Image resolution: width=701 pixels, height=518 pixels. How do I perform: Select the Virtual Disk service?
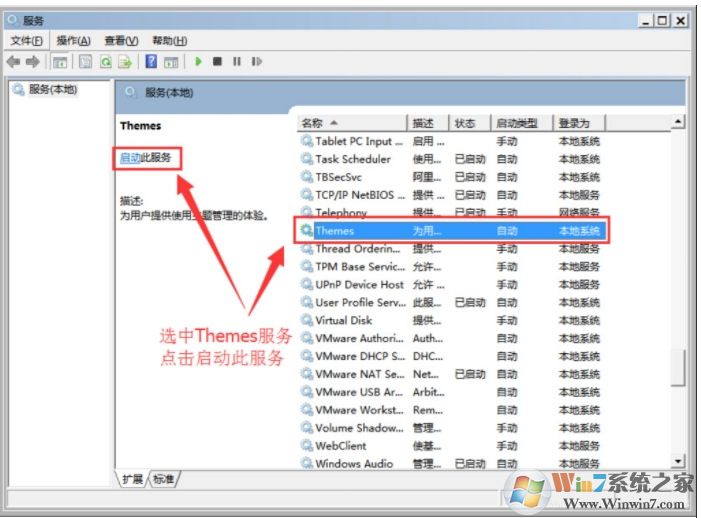[x=450, y=320]
